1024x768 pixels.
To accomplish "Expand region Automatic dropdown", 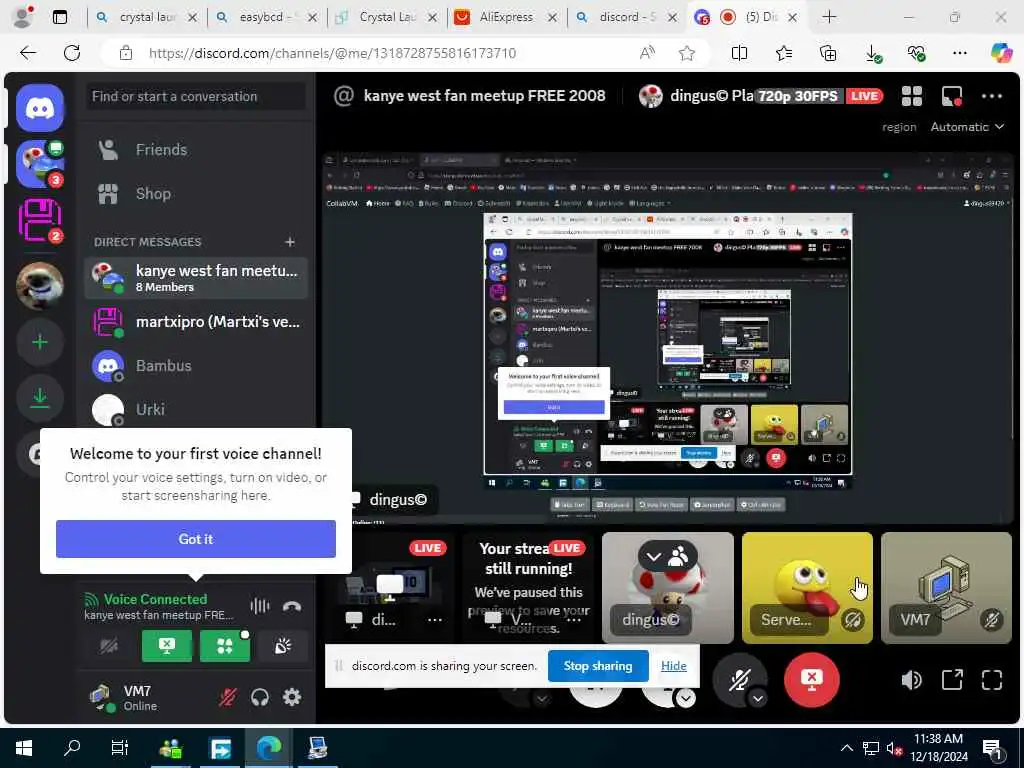I will 967,127.
